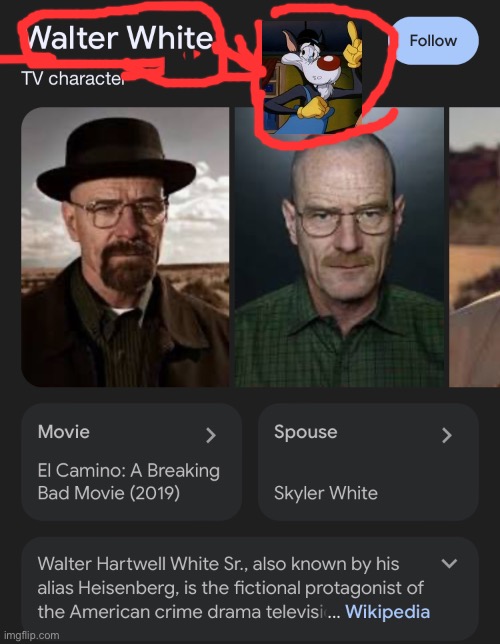This screenshot has width=500, height=644.
Task: Click the Movie card heading
Action: 64,432
